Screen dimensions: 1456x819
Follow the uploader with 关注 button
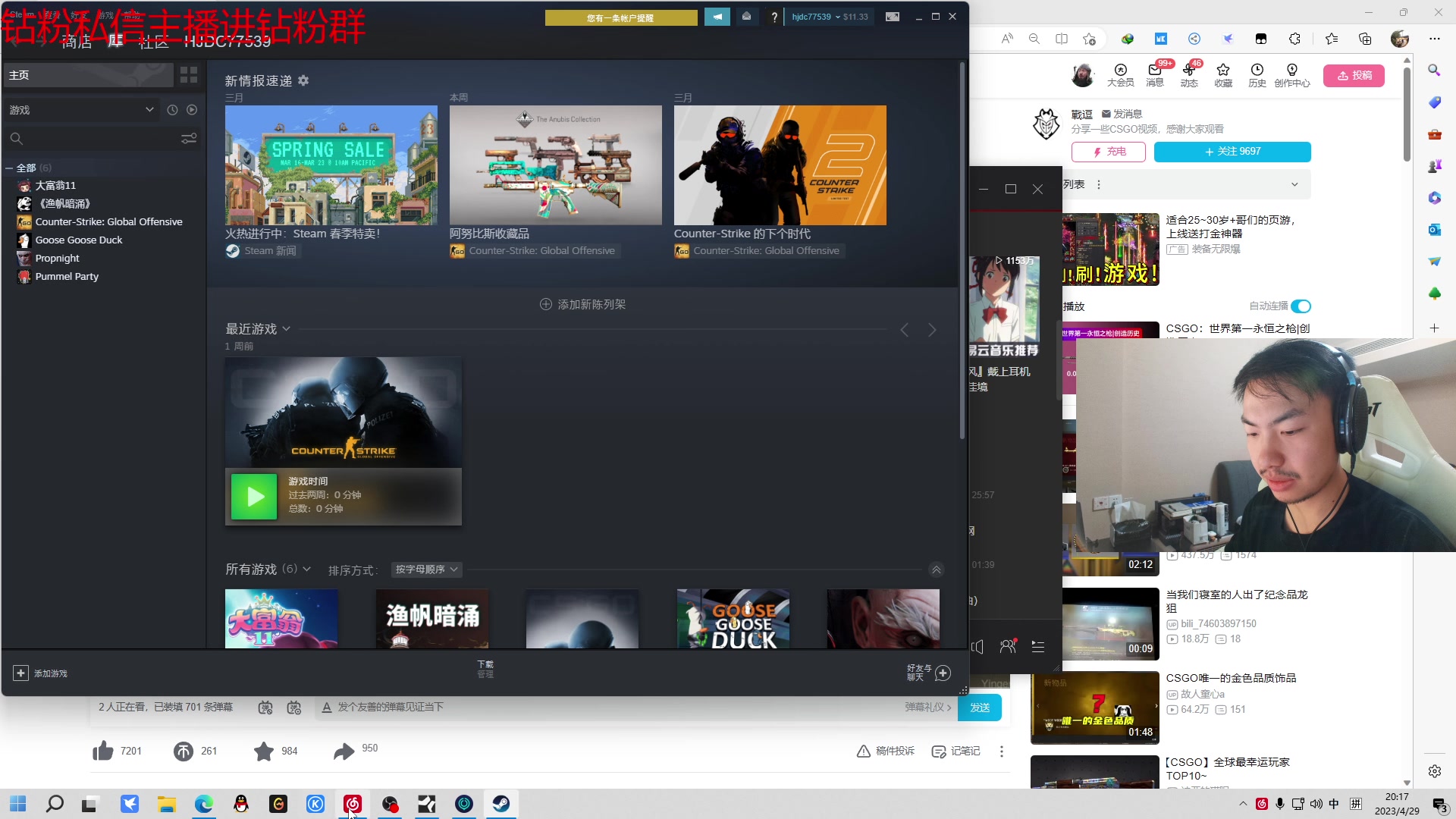[1232, 152]
